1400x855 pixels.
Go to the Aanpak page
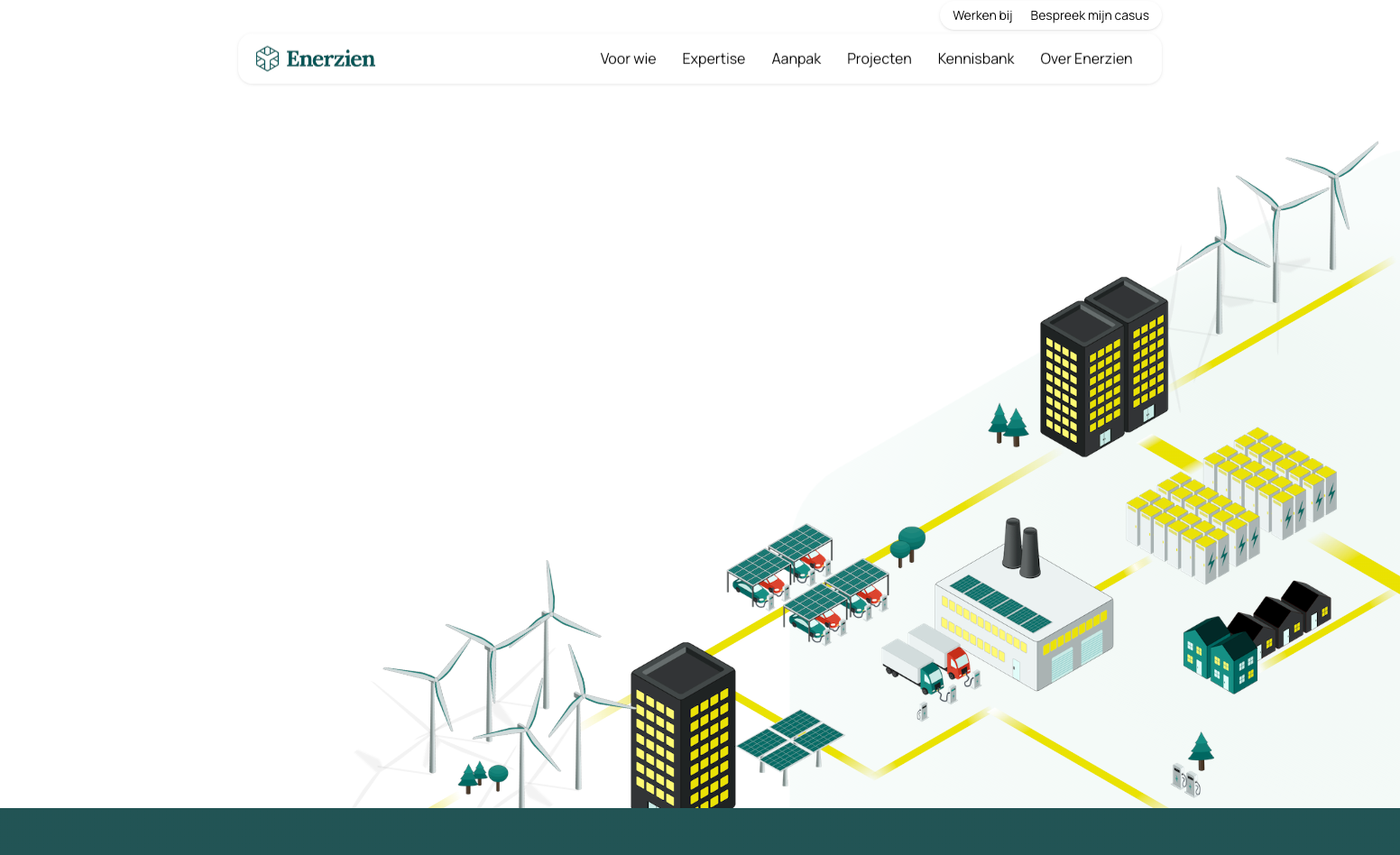796,59
